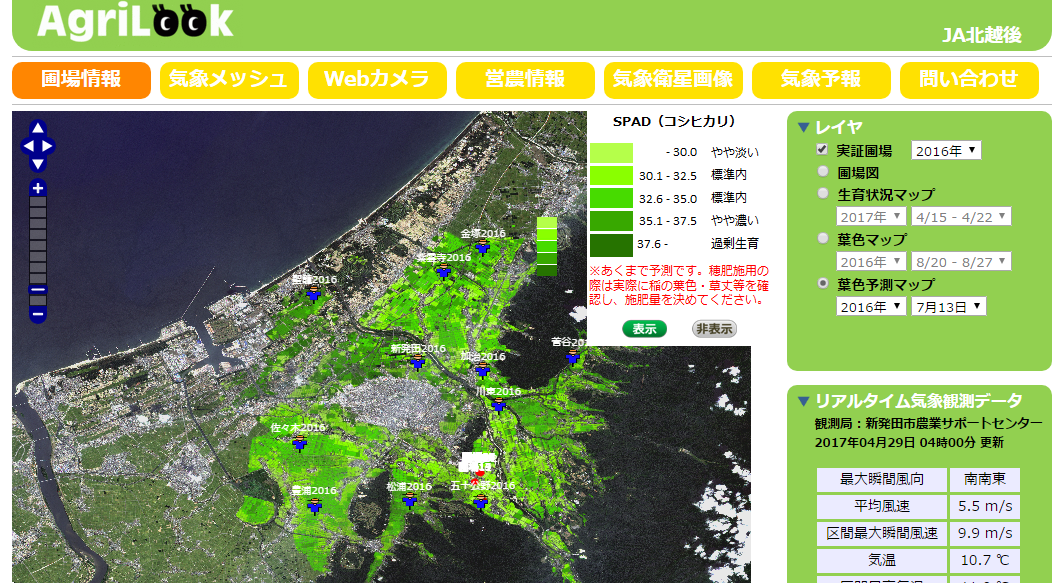The image size is (1063, 583).
Task: Click the - 30.0 やや淡い legend swatch
Action: [611, 153]
